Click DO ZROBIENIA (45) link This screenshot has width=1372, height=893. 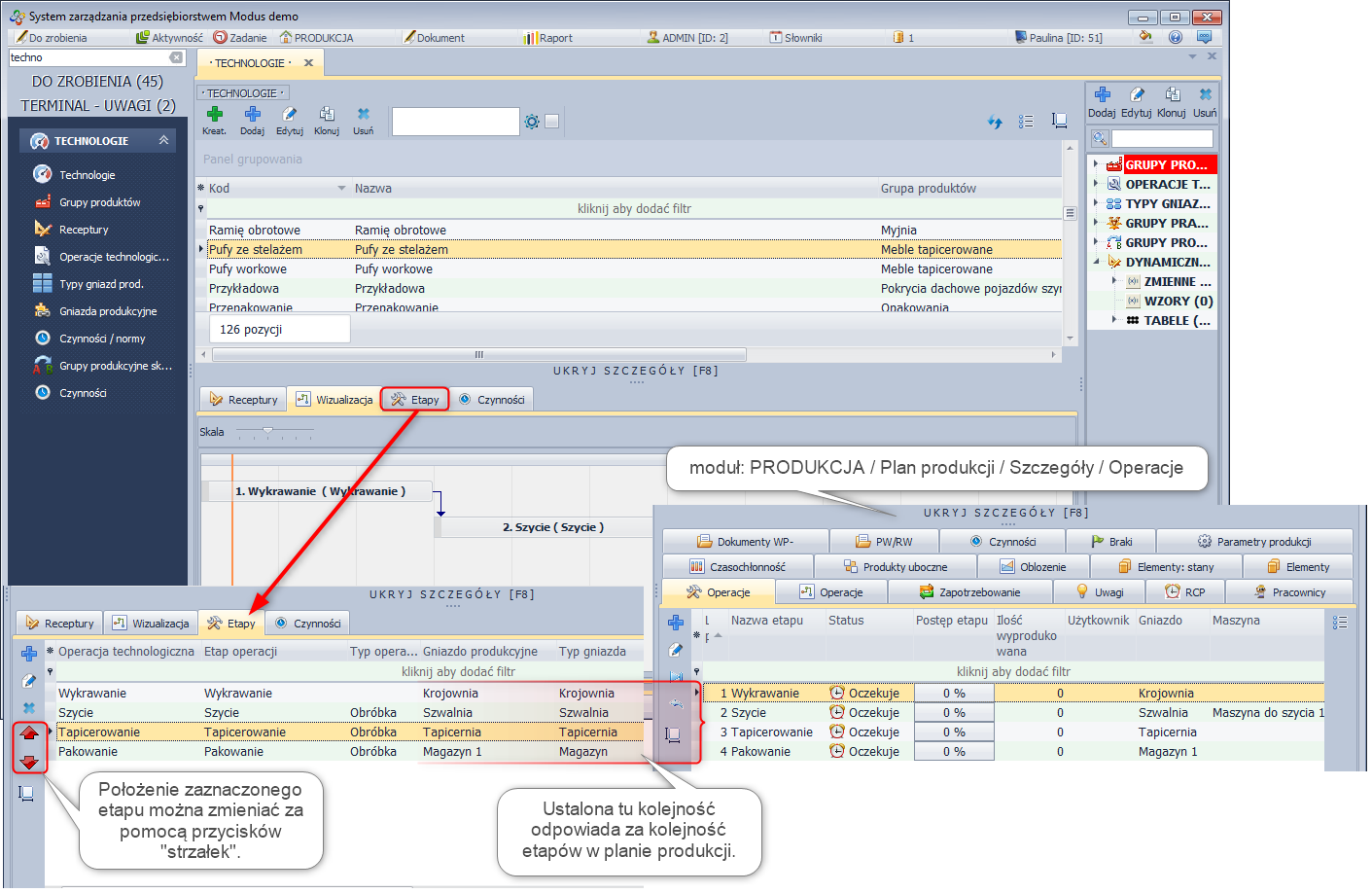pyautogui.click(x=97, y=82)
